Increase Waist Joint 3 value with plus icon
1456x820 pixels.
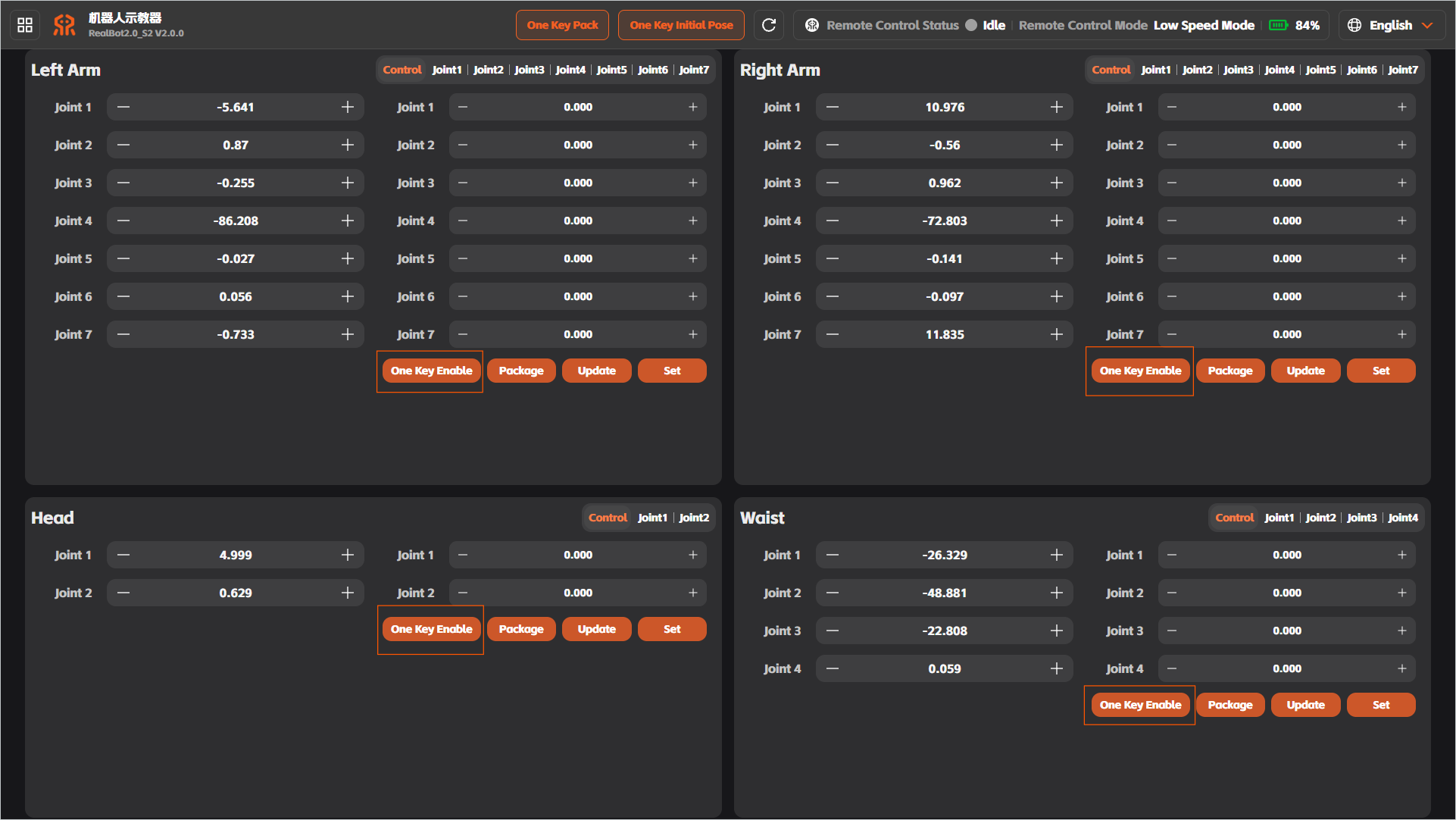[1057, 631]
